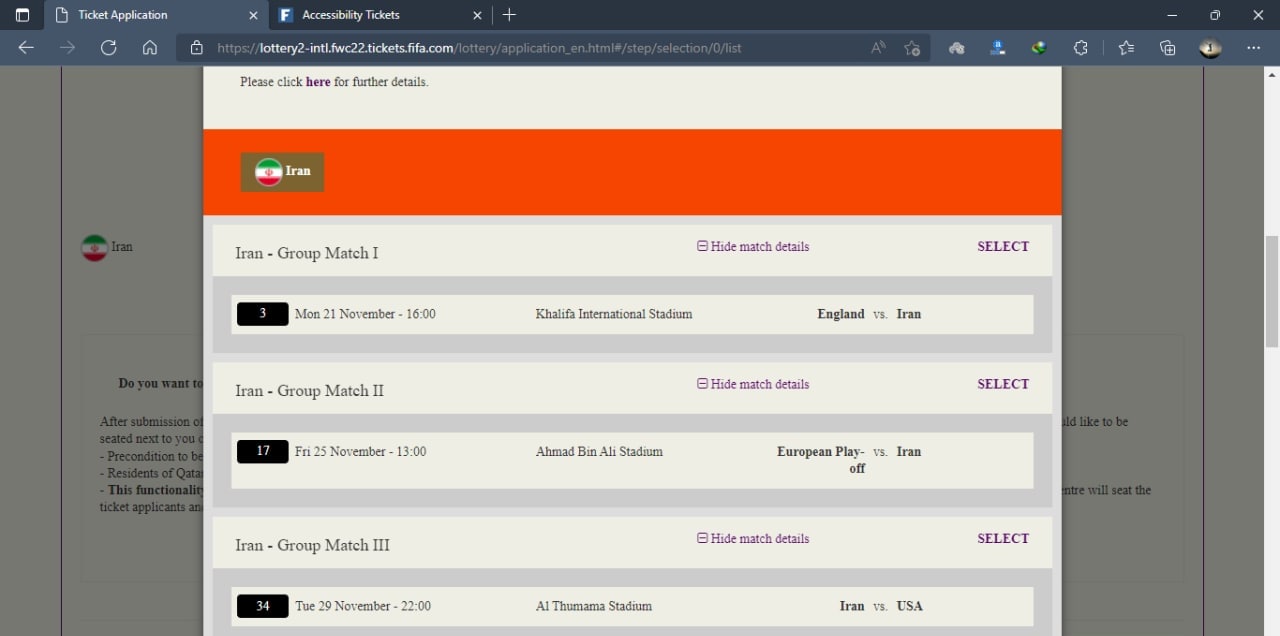Open the Extensions puzzle-piece icon
Image resolution: width=1280 pixels, height=636 pixels.
click(x=1080, y=48)
